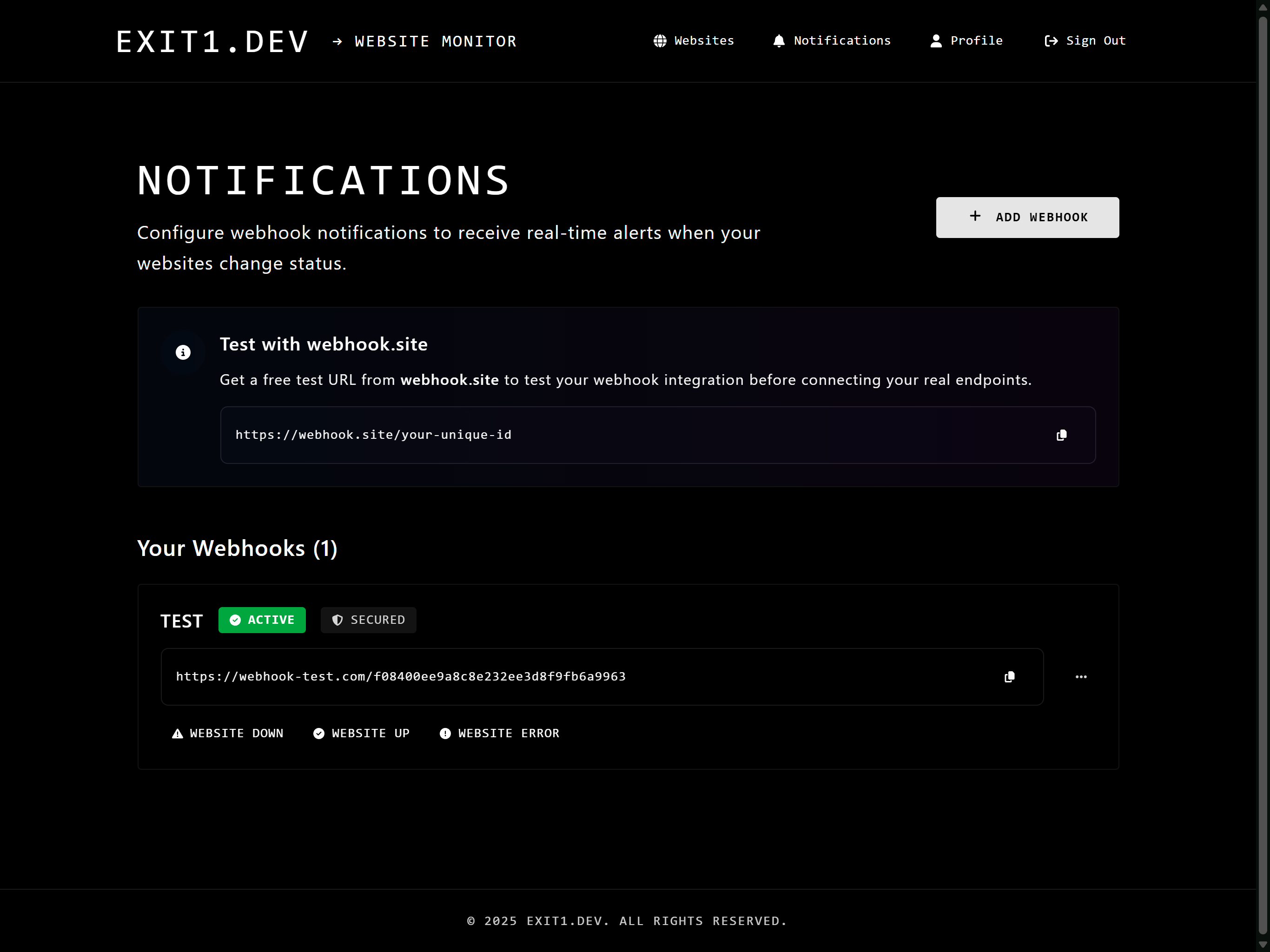Click the shield icon on the SECURED badge
The height and width of the screenshot is (952, 1270).
point(337,620)
